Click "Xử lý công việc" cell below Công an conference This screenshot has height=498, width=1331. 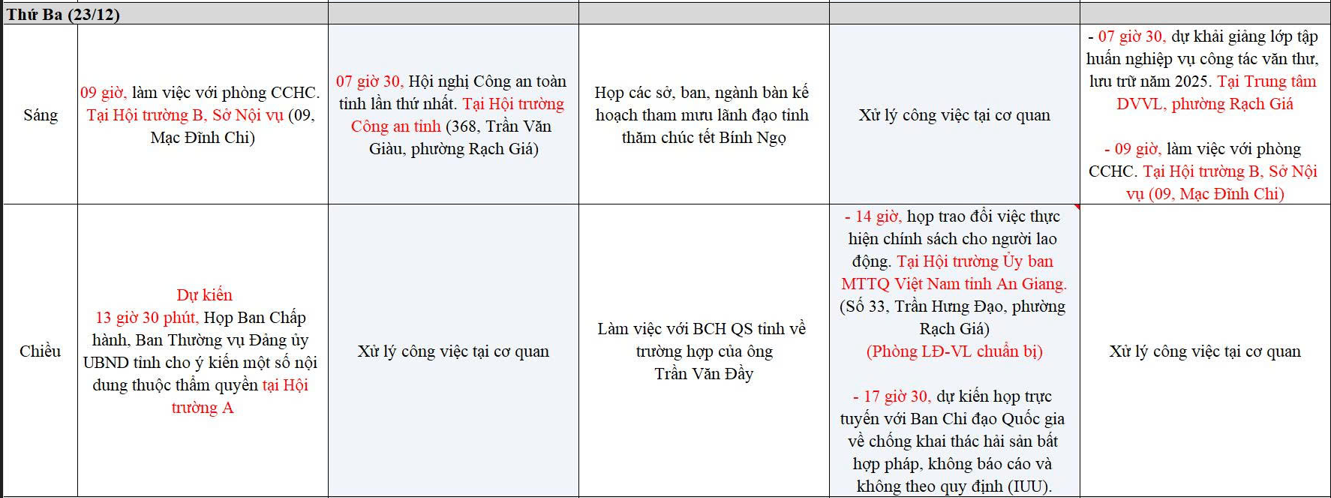click(452, 352)
